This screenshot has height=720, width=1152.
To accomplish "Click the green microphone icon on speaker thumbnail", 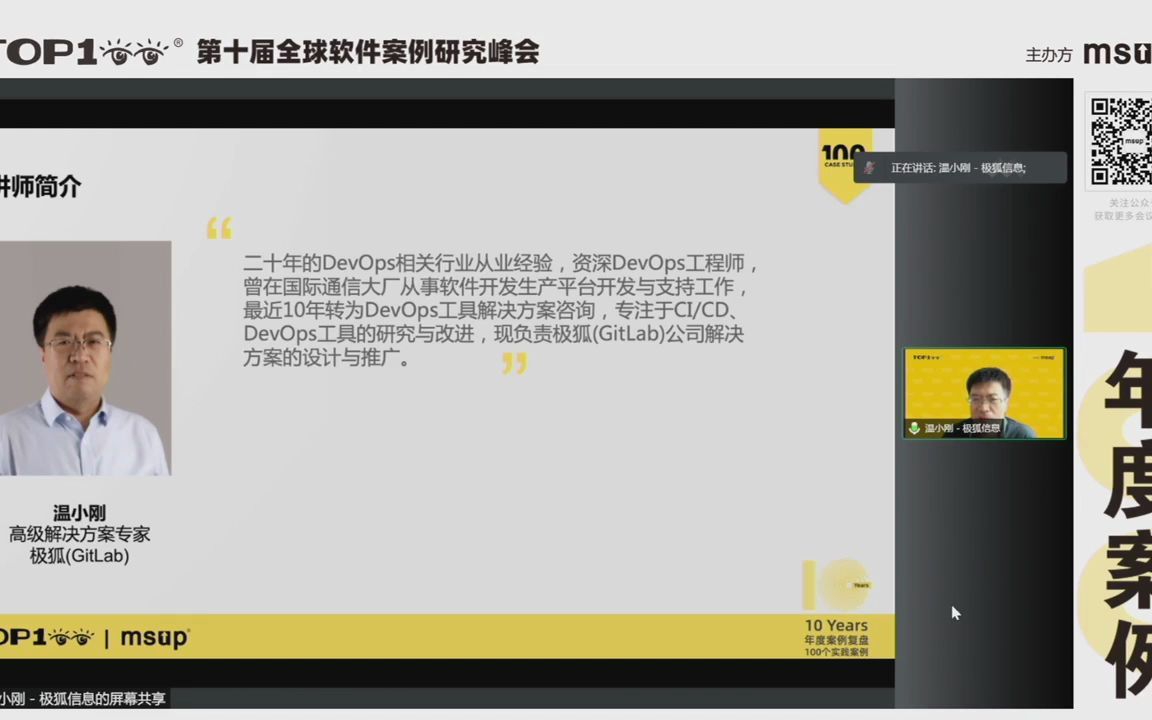I will click(914, 428).
